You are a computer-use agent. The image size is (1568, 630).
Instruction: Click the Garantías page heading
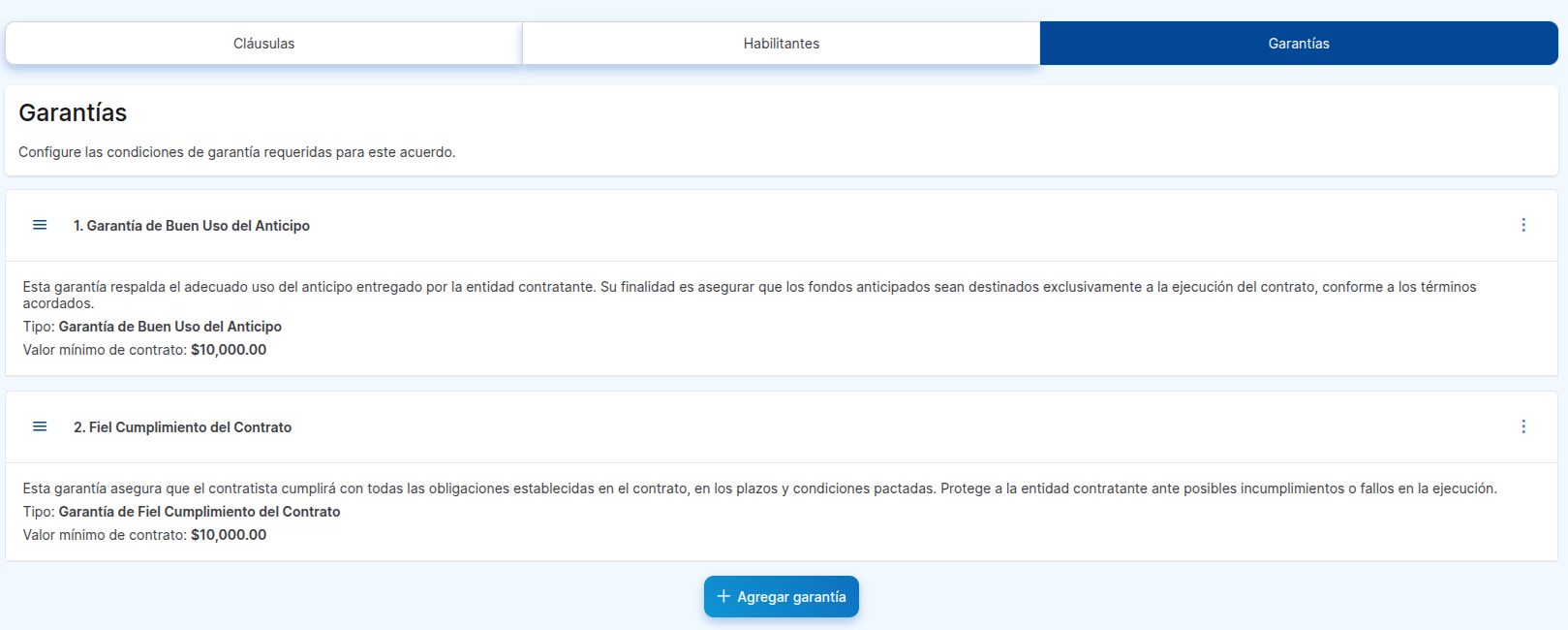(x=73, y=112)
